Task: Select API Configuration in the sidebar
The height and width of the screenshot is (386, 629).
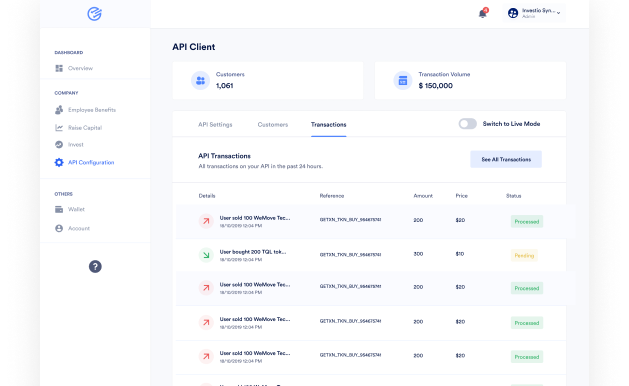Action: [91, 163]
